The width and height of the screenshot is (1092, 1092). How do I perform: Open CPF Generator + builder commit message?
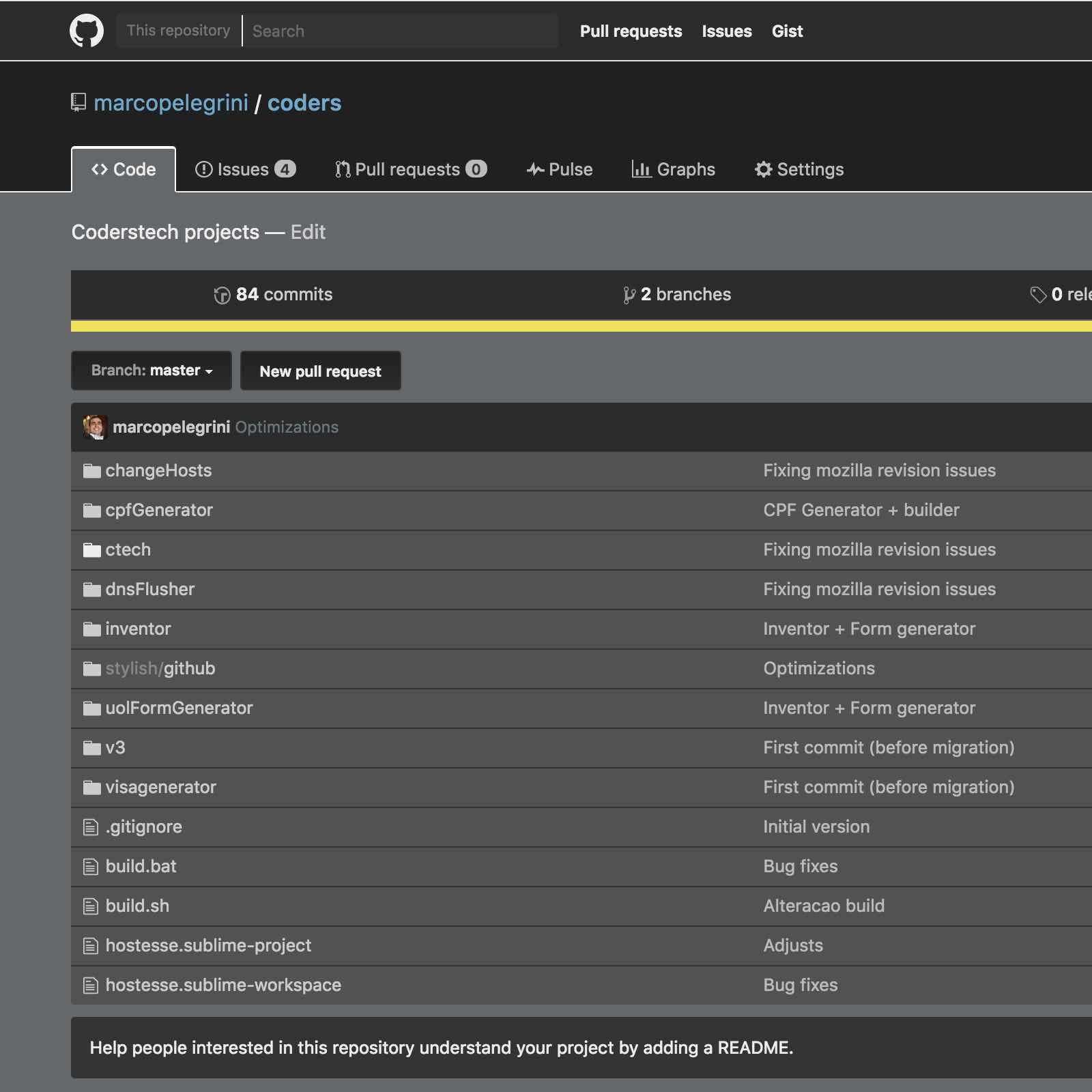click(861, 511)
